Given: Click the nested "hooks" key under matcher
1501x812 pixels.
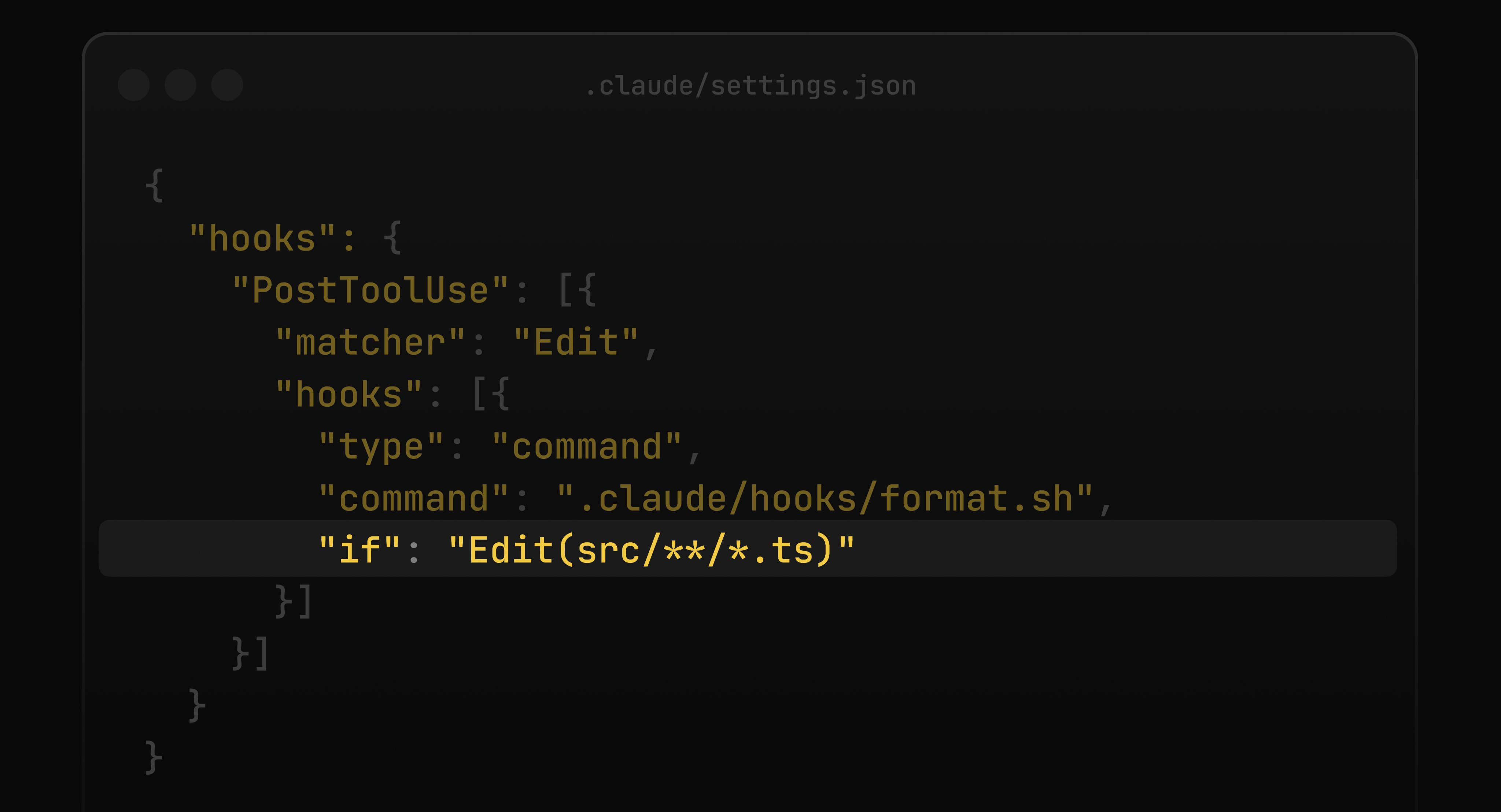Looking at the screenshot, I should [x=349, y=394].
